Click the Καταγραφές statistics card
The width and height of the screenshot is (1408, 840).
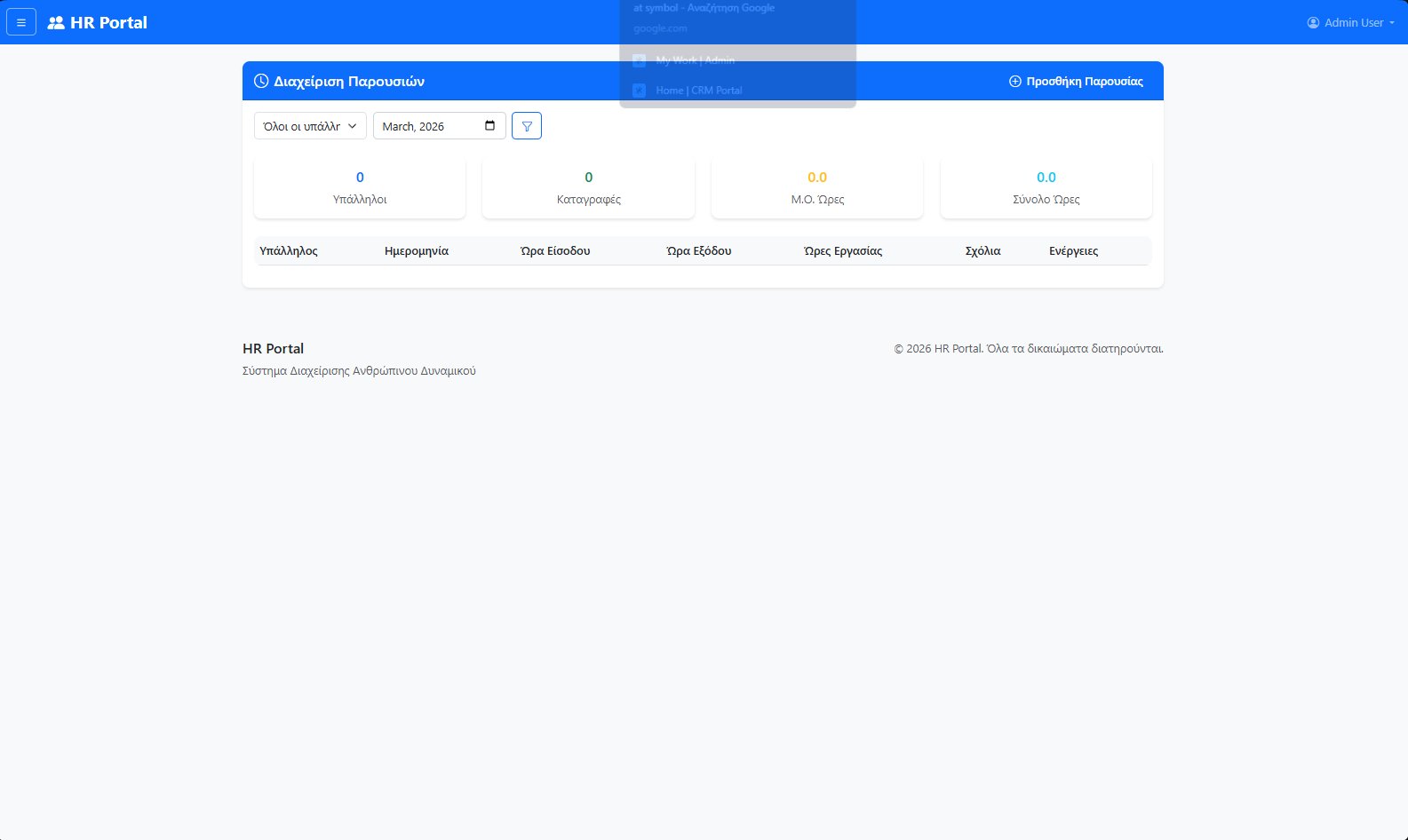(x=588, y=188)
